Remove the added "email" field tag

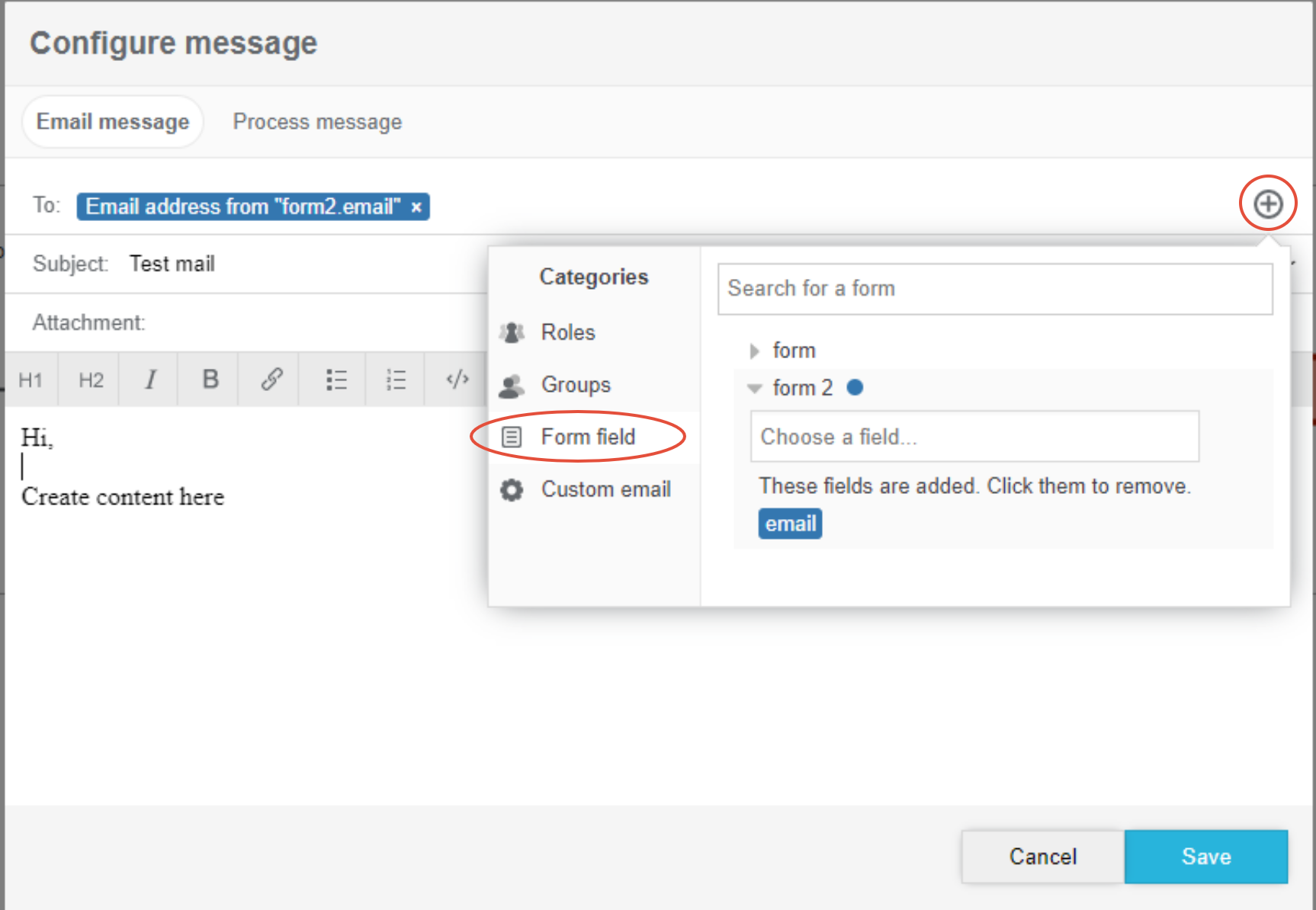click(790, 524)
